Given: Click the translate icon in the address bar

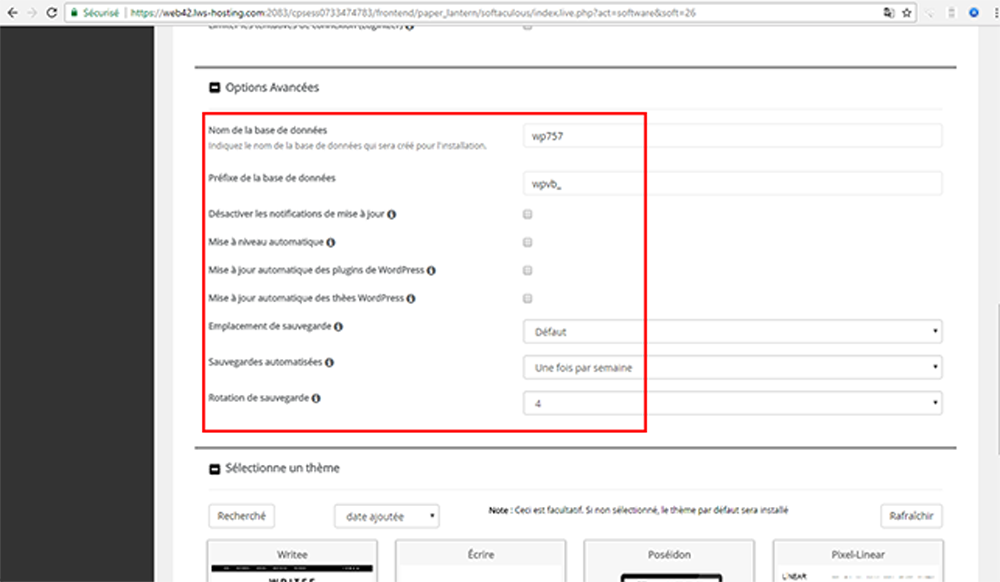Looking at the screenshot, I should pos(888,13).
